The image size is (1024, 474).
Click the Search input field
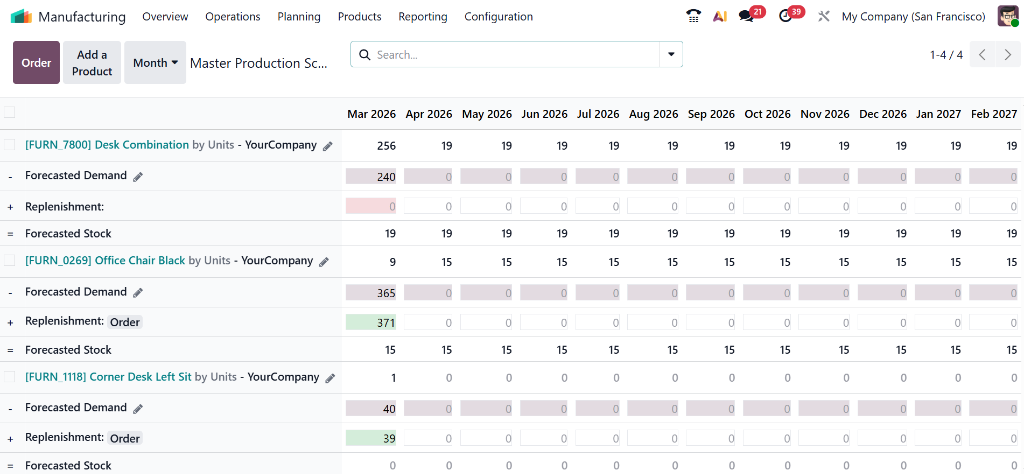click(x=510, y=55)
